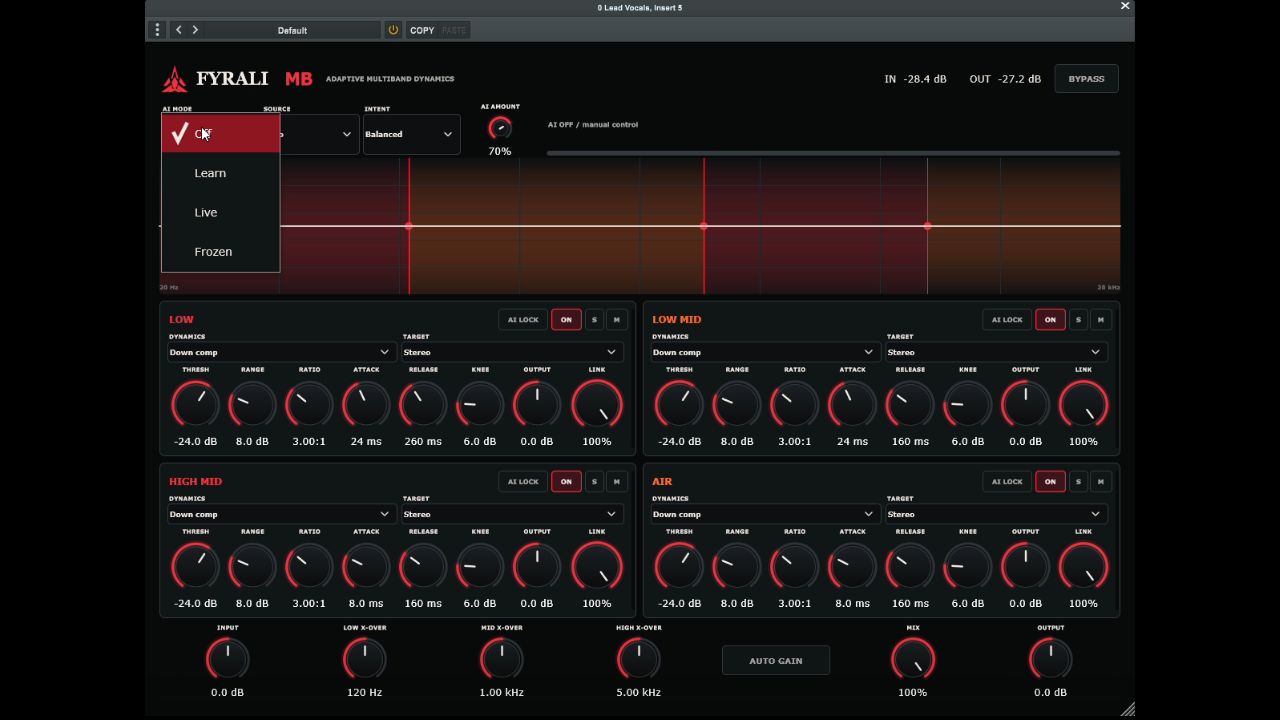This screenshot has width=1280, height=720.
Task: Click the master Input knob
Action: coord(227,659)
